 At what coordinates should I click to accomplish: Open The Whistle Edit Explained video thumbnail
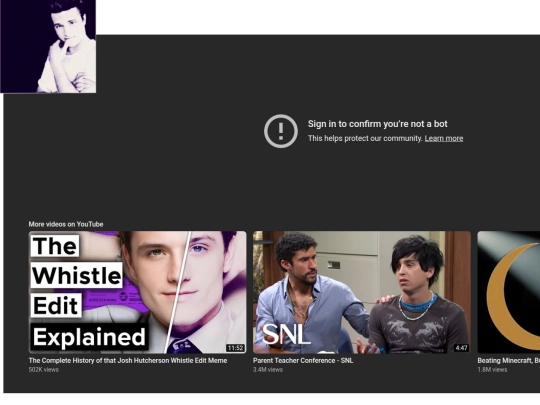[137, 292]
